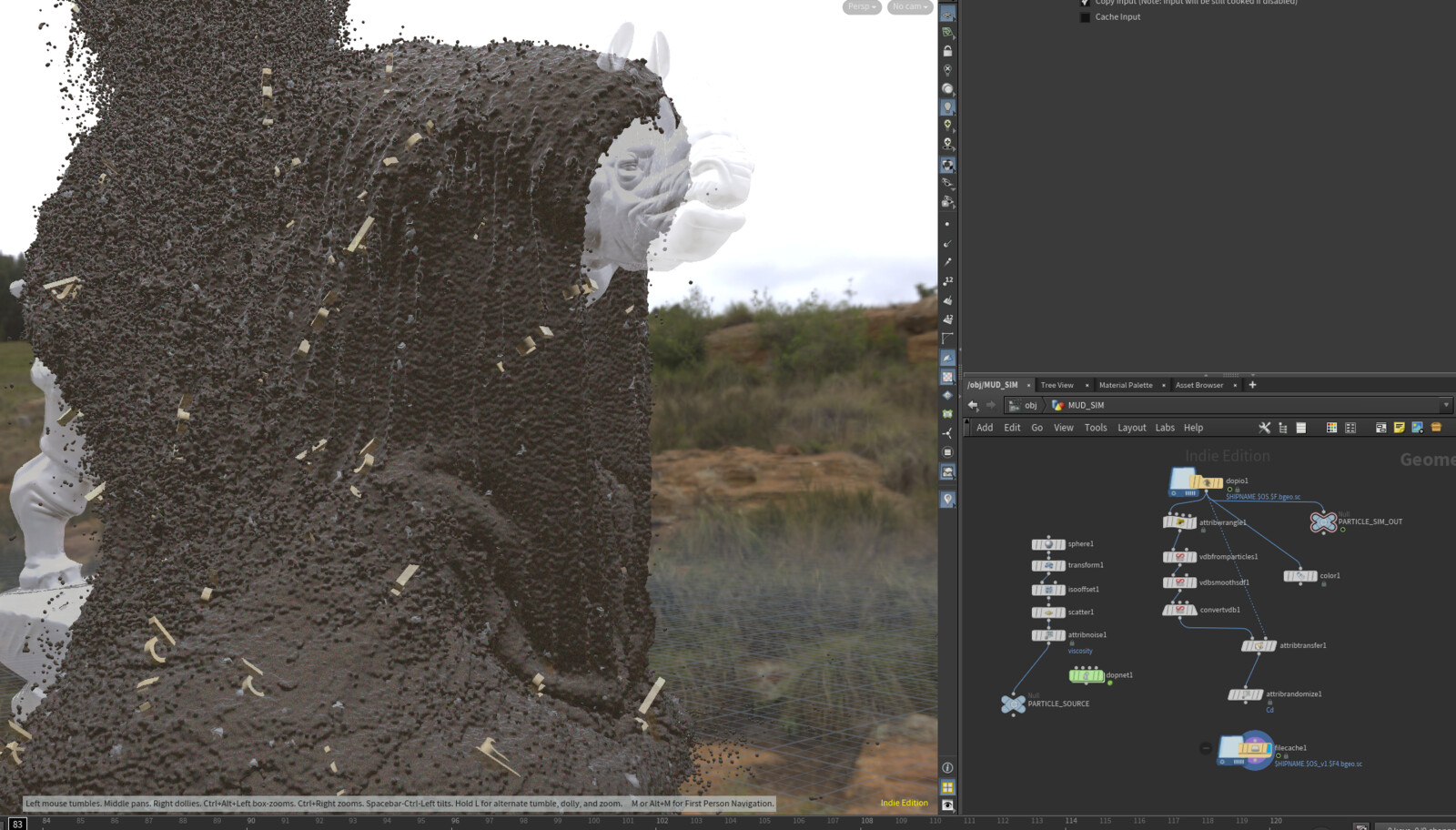
Task: Open the Tools menu in network editor
Action: click(1096, 428)
